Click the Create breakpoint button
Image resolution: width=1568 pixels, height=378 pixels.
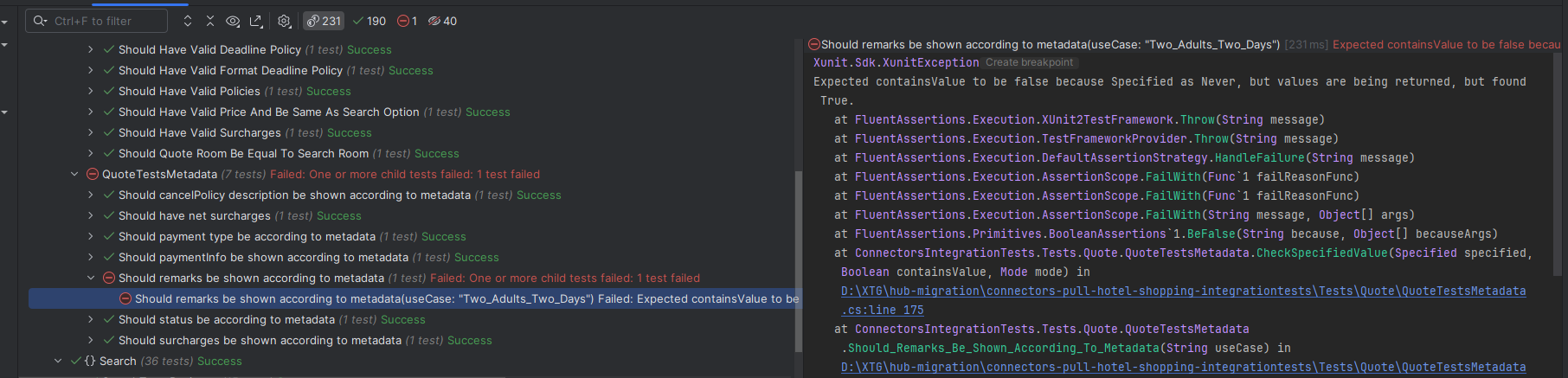[x=1029, y=62]
